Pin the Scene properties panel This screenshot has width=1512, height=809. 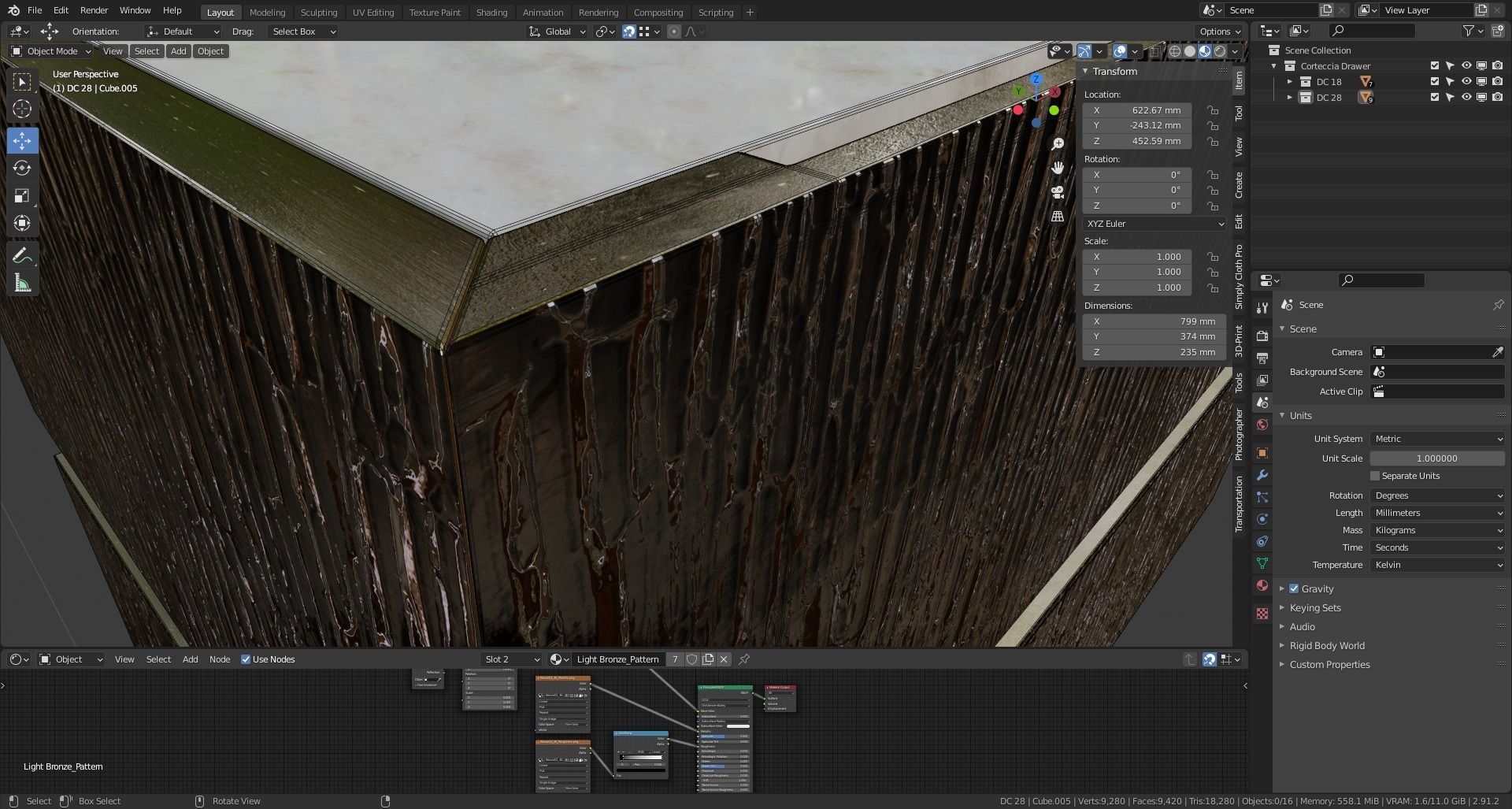point(1498,305)
